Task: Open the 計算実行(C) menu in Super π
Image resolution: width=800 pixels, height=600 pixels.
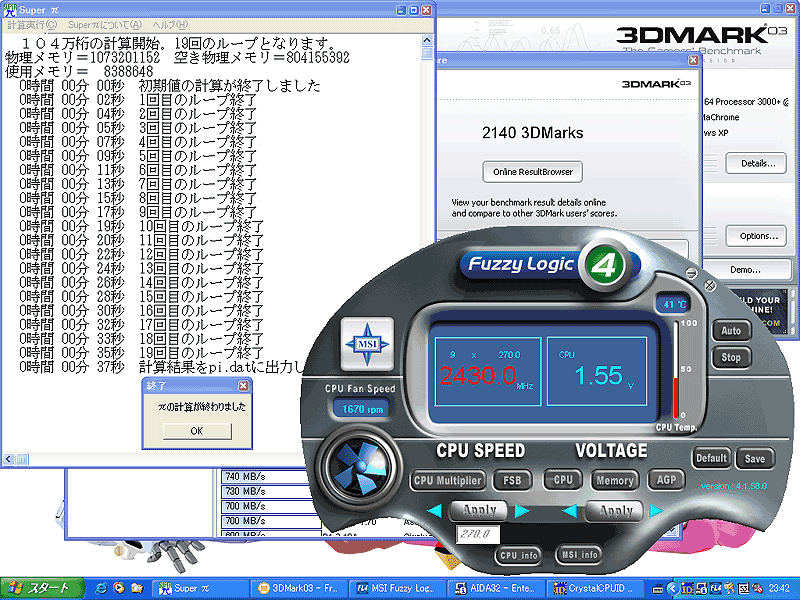Action: 31,24
